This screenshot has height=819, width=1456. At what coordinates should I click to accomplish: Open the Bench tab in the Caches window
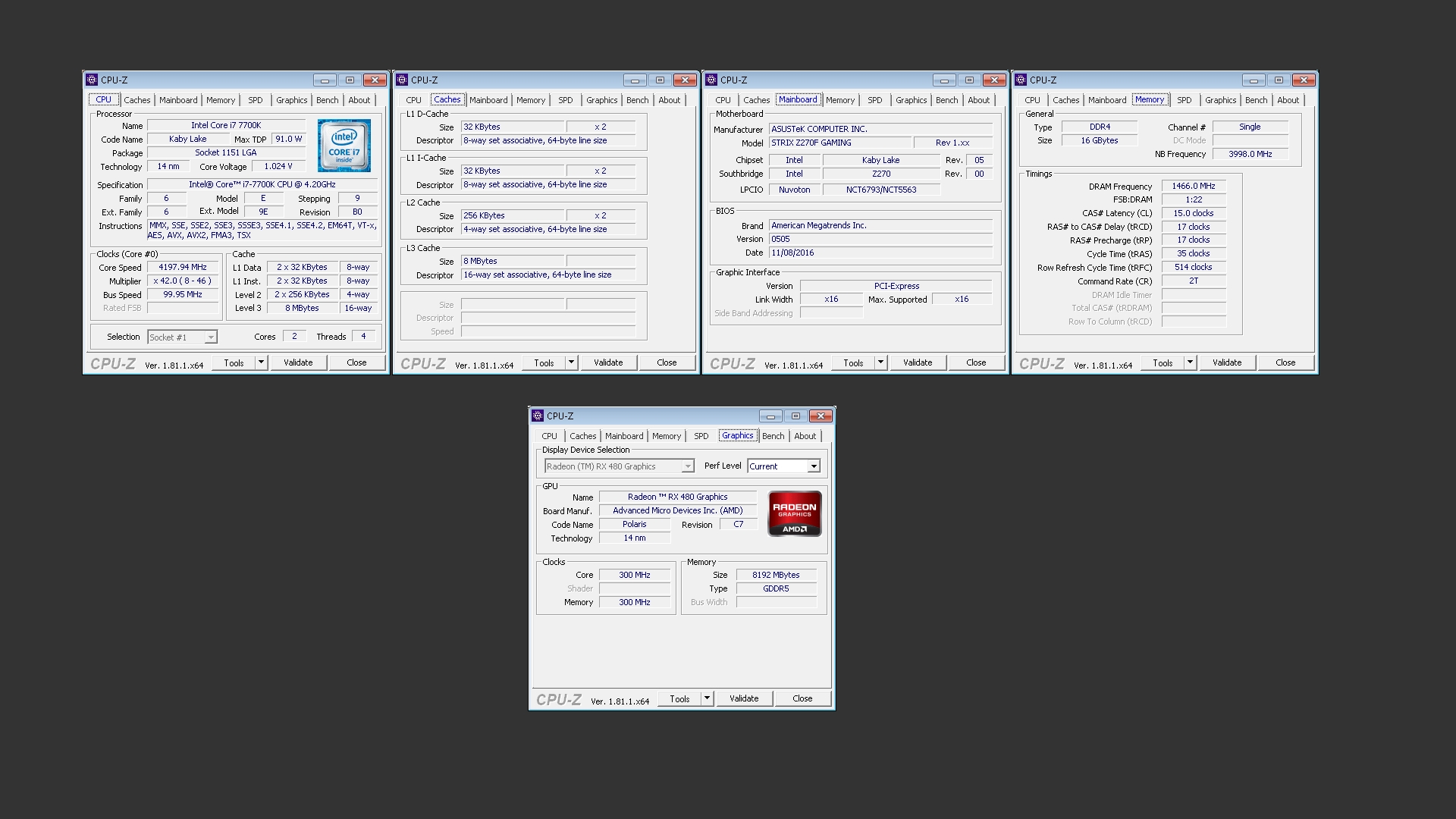tap(637, 100)
